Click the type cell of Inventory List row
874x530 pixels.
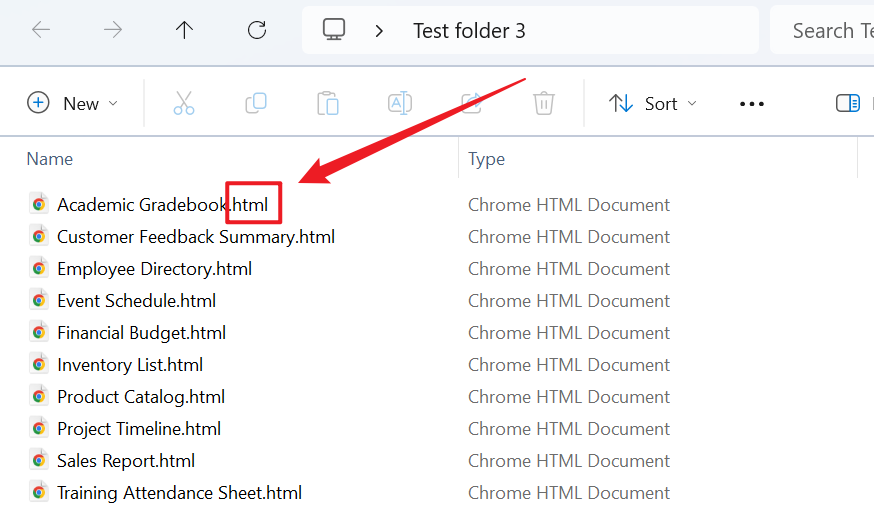569,365
